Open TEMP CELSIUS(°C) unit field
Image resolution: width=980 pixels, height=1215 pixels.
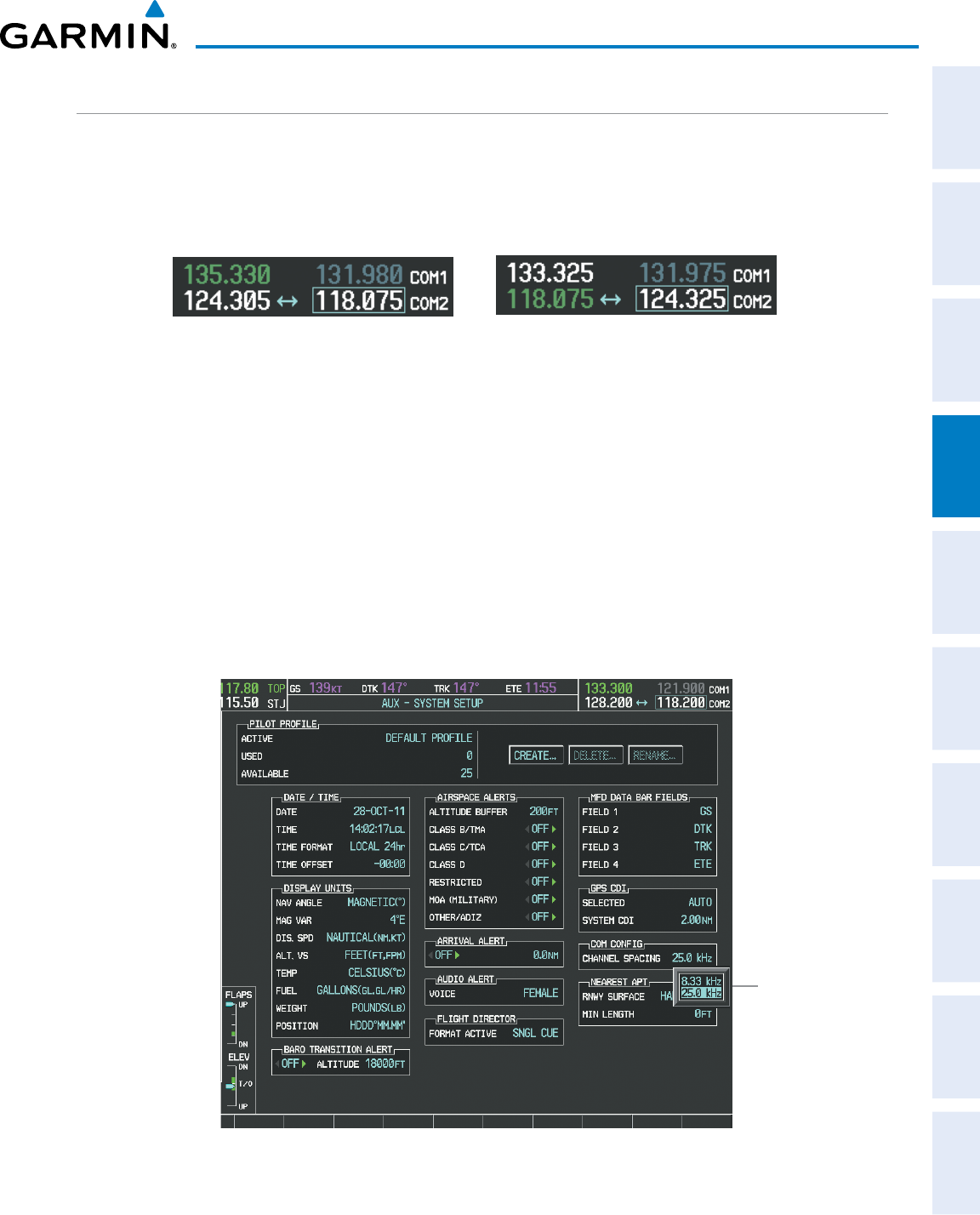coord(377,973)
